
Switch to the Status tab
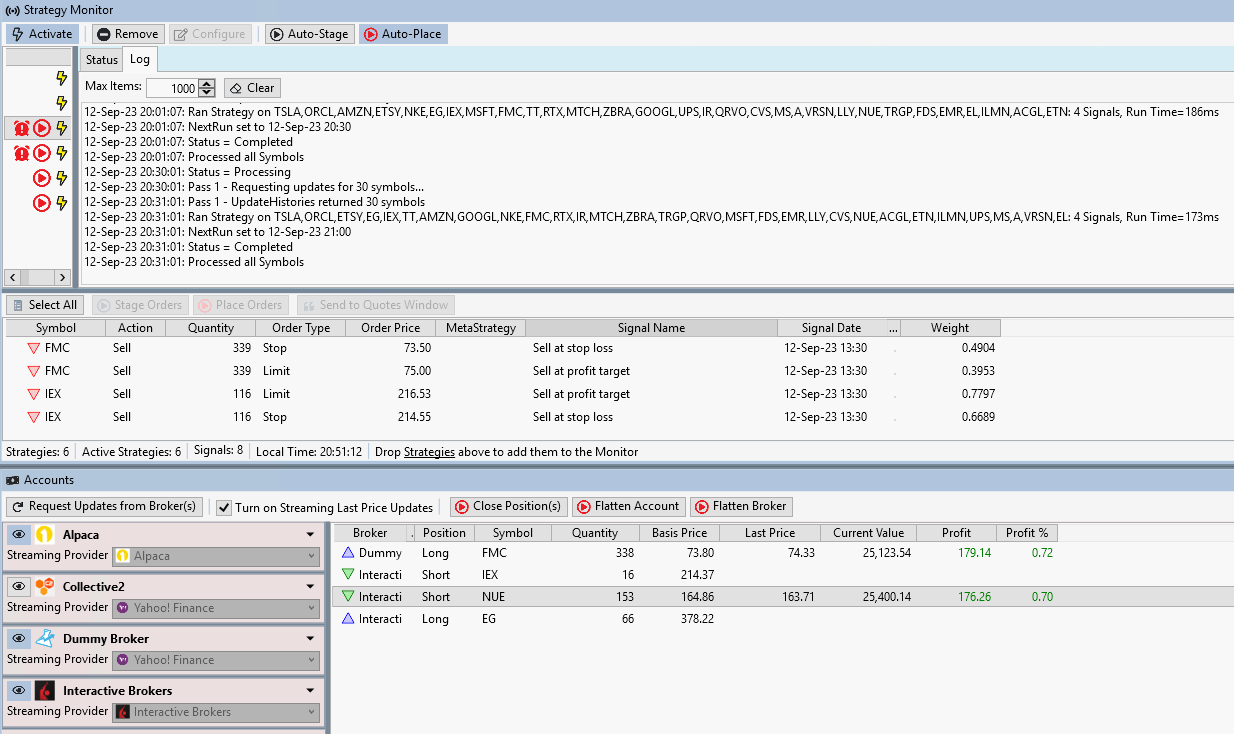point(102,60)
